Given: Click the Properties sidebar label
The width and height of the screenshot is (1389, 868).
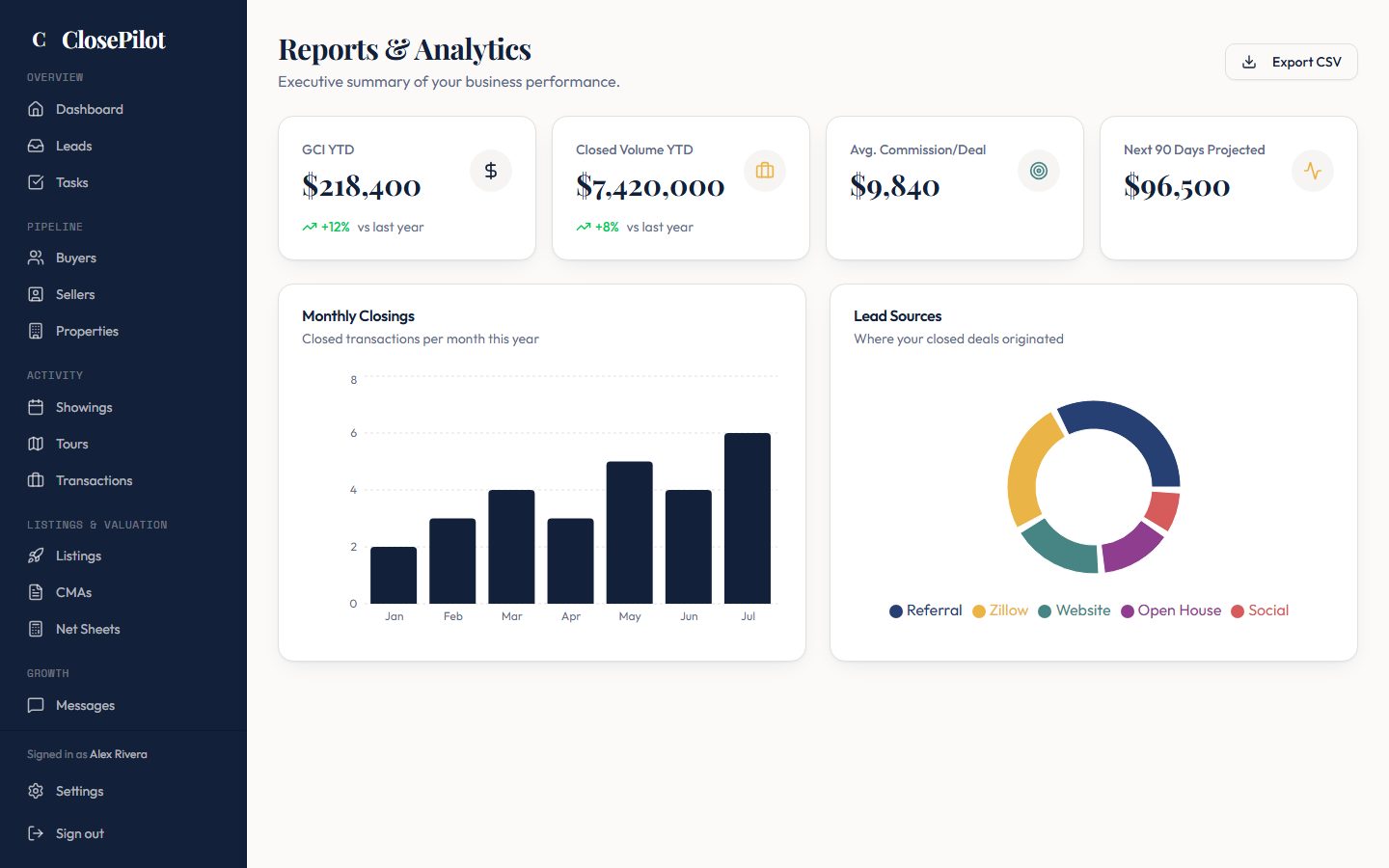Looking at the screenshot, I should 87,331.
